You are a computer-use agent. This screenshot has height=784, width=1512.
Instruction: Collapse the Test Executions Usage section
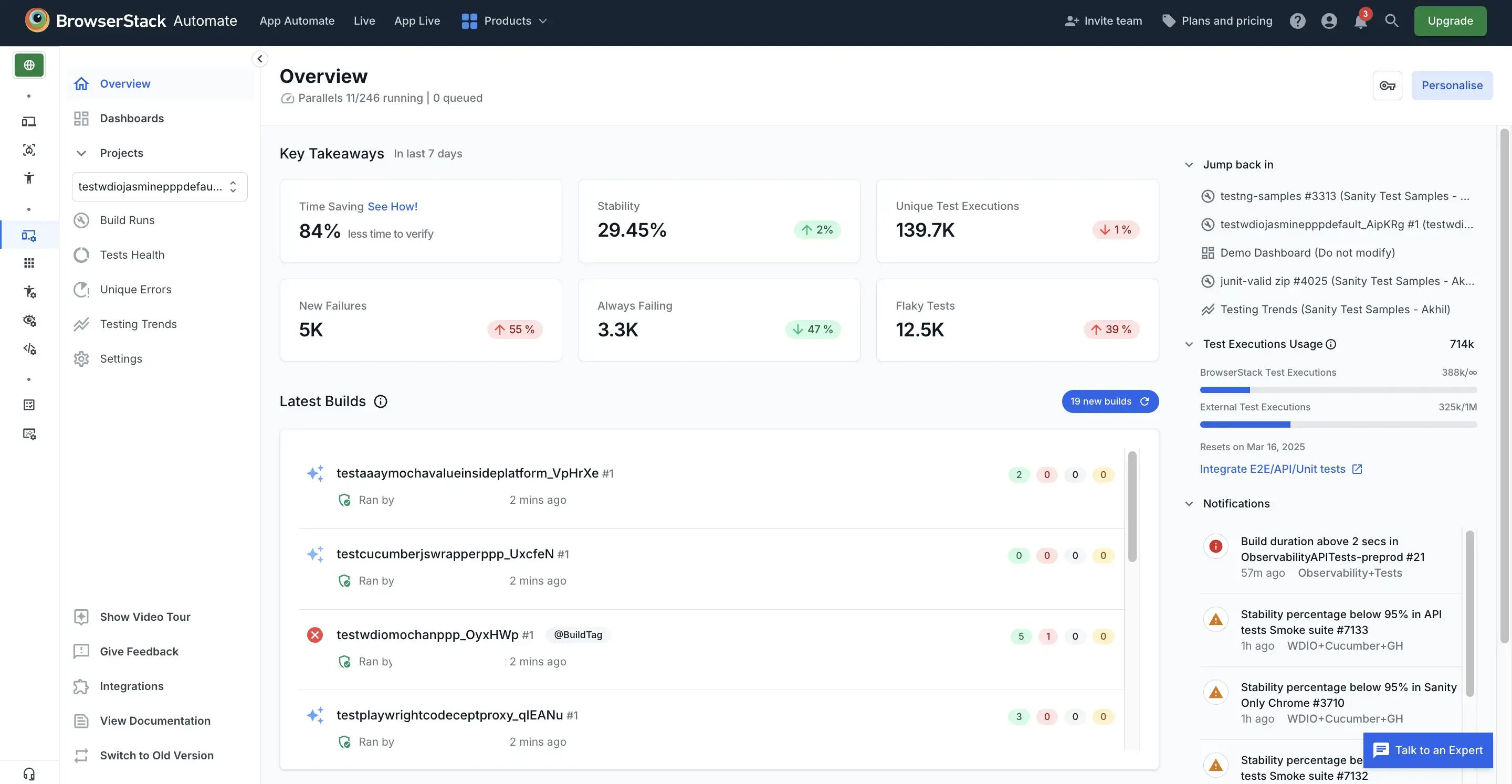[1189, 344]
